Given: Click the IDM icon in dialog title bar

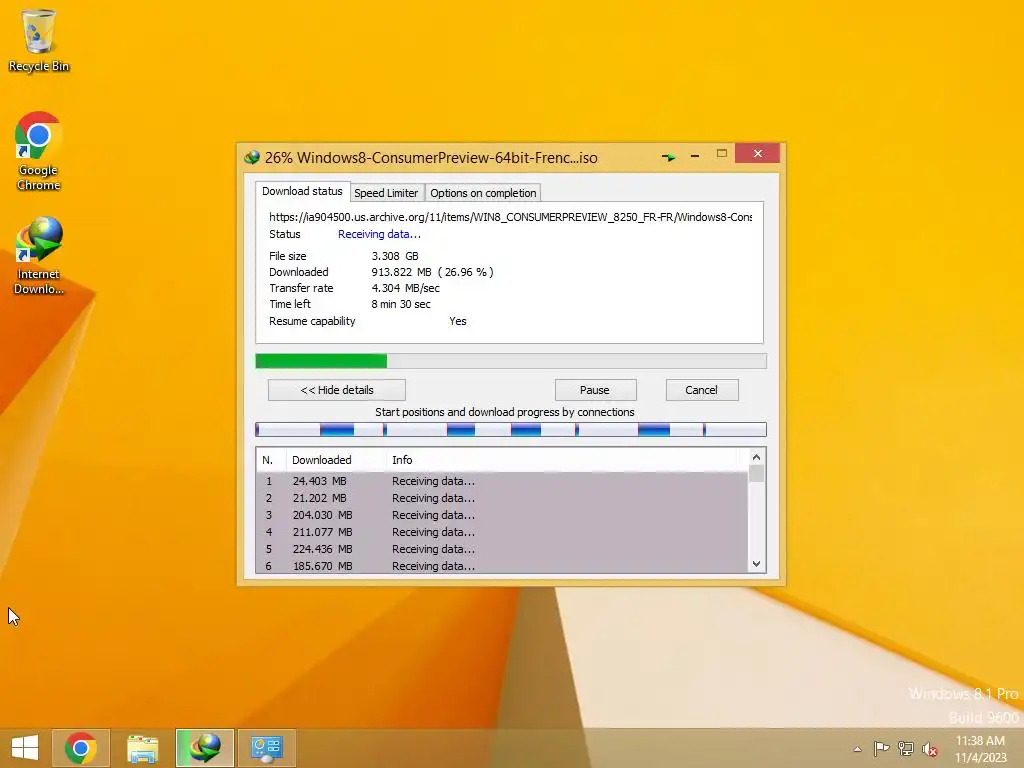Looking at the screenshot, I should pyautogui.click(x=251, y=157).
